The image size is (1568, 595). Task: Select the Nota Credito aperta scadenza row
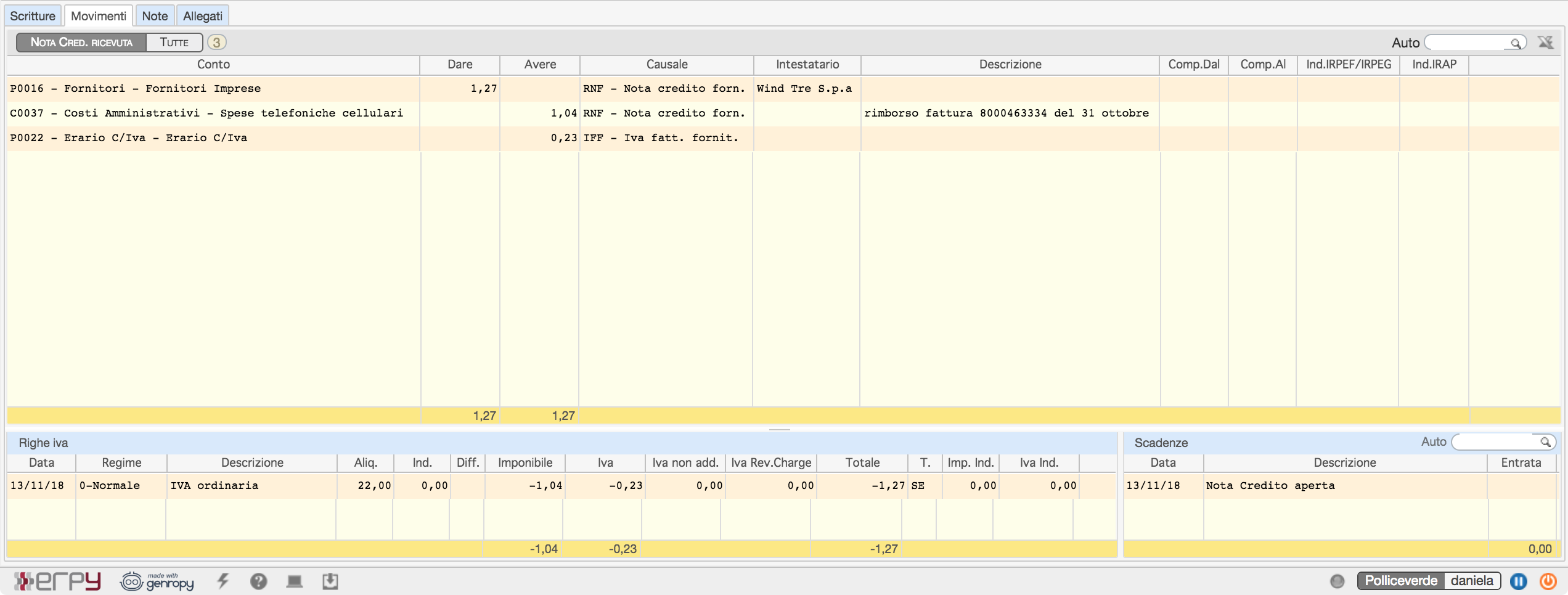pos(1341,486)
